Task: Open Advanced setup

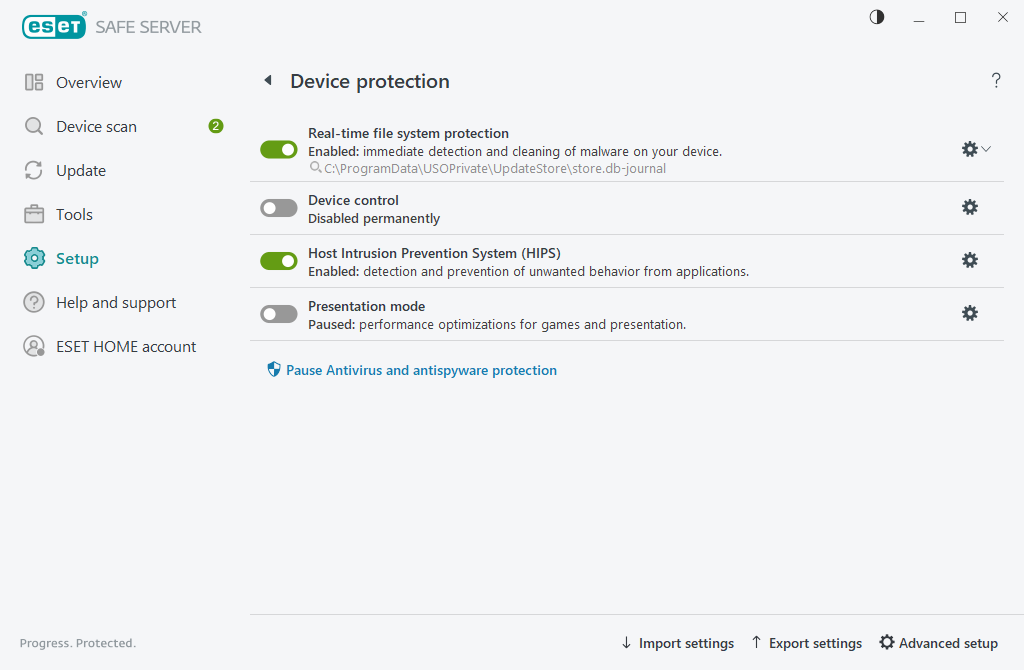Action: coord(938,643)
